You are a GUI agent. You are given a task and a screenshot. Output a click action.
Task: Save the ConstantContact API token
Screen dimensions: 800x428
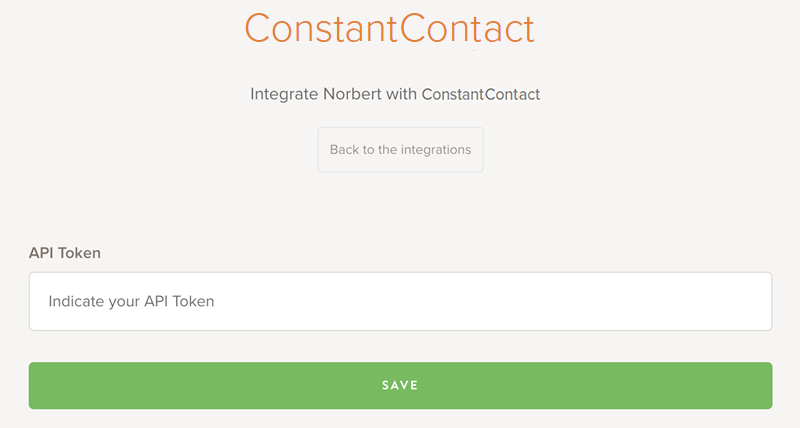point(400,385)
